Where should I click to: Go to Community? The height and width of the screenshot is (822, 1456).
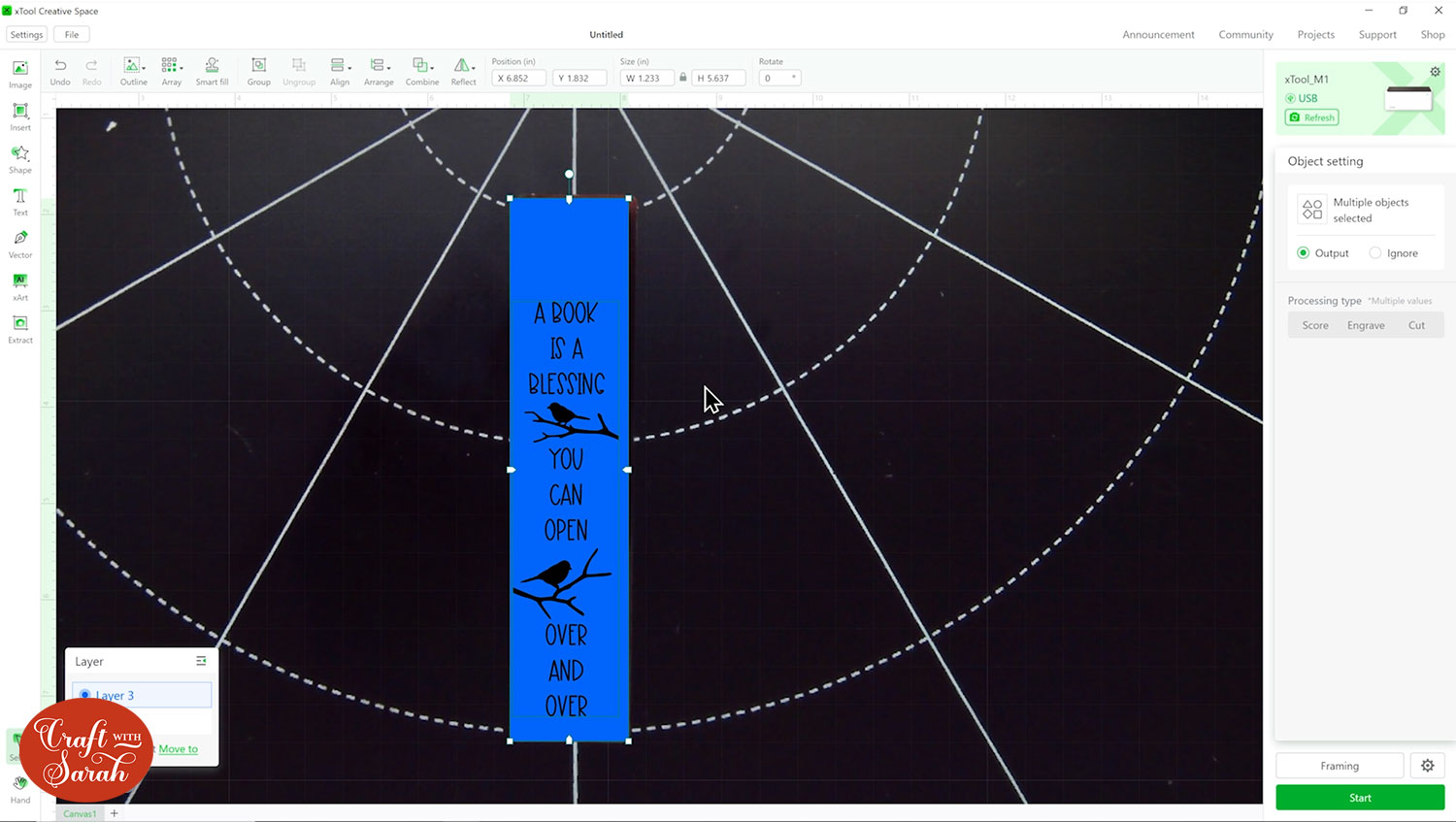pos(1245,34)
